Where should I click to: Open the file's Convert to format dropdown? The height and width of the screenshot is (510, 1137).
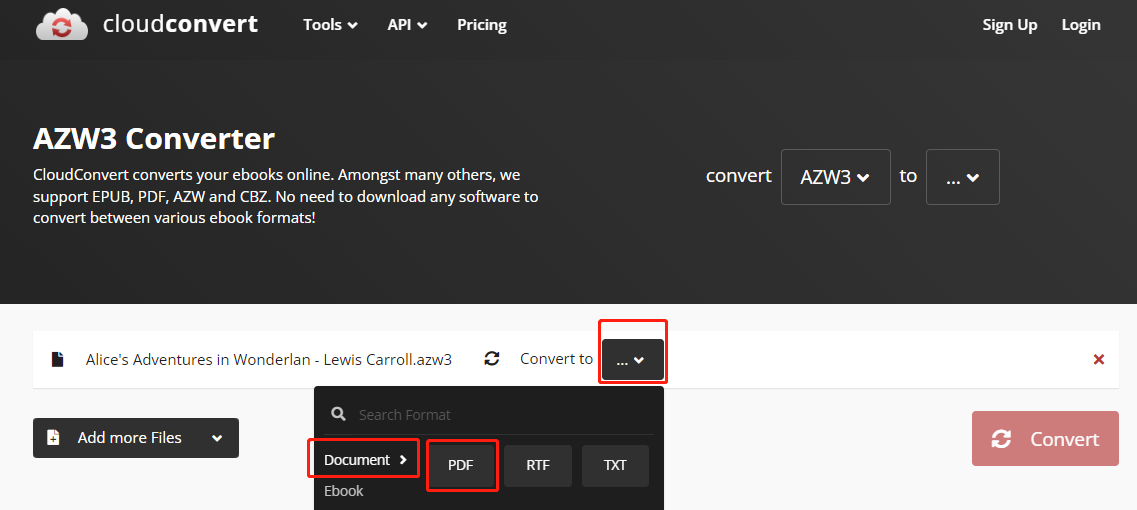click(x=632, y=359)
